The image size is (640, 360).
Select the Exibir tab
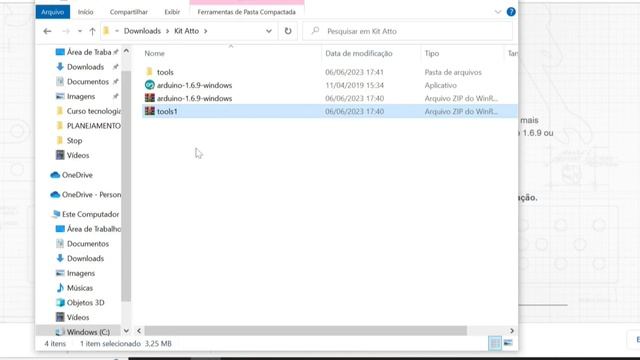click(x=172, y=12)
